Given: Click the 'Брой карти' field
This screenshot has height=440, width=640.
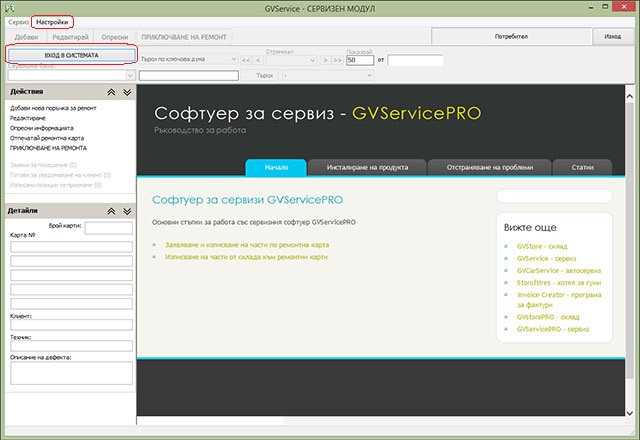Looking at the screenshot, I should [109, 228].
